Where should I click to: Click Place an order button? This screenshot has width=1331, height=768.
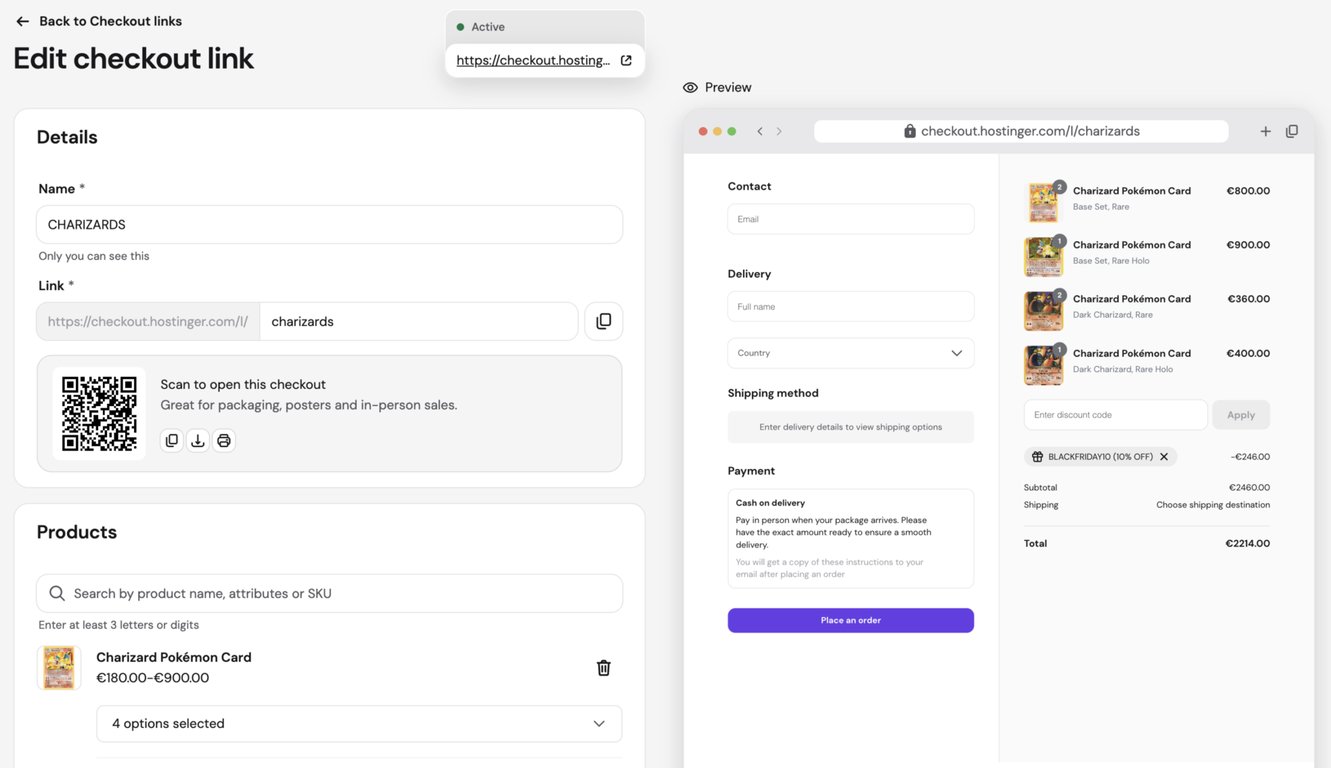[851, 620]
